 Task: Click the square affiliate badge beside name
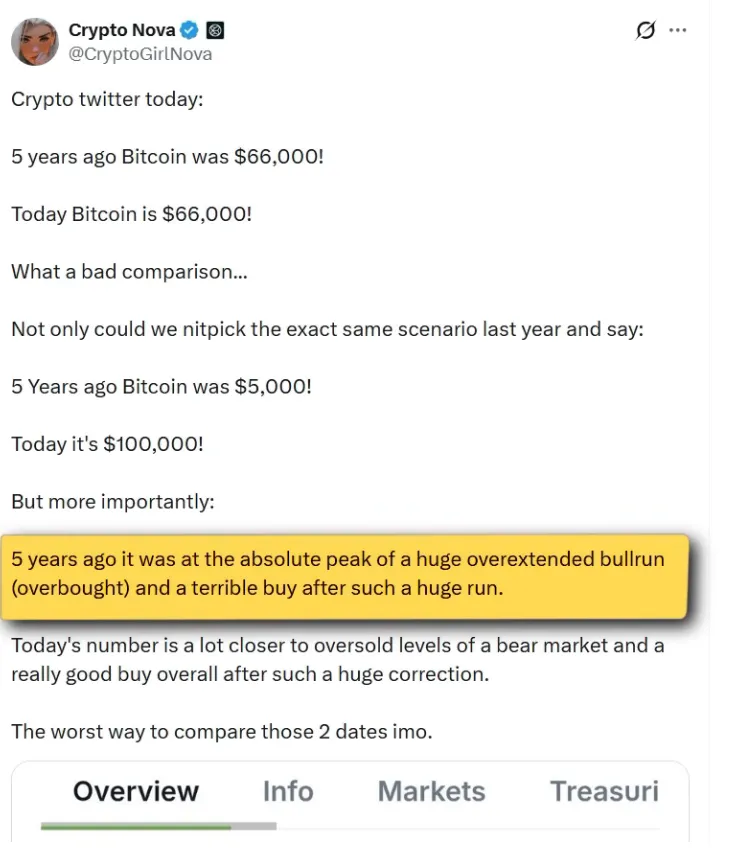pyautogui.click(x=214, y=31)
